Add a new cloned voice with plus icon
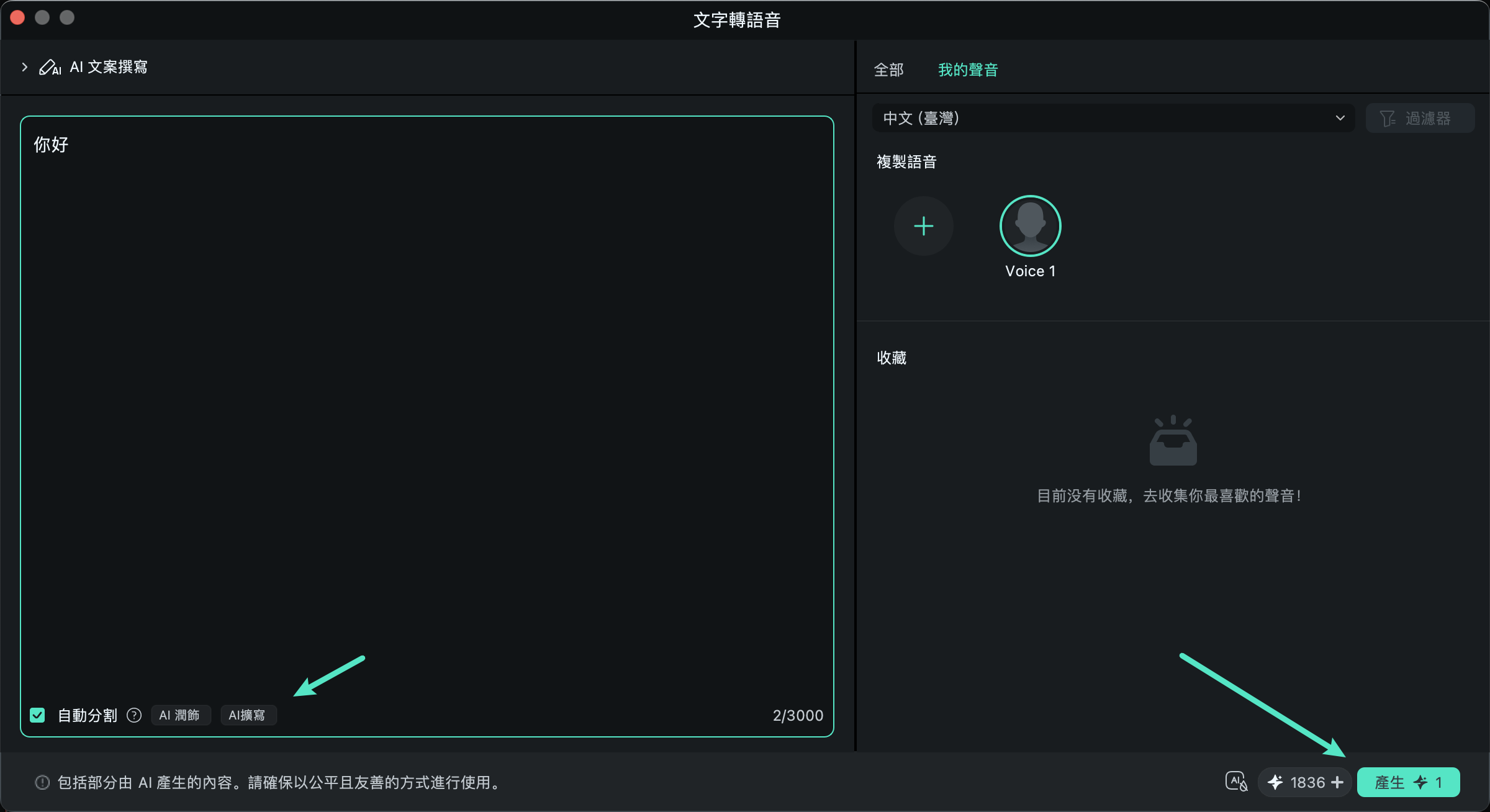 (923, 226)
